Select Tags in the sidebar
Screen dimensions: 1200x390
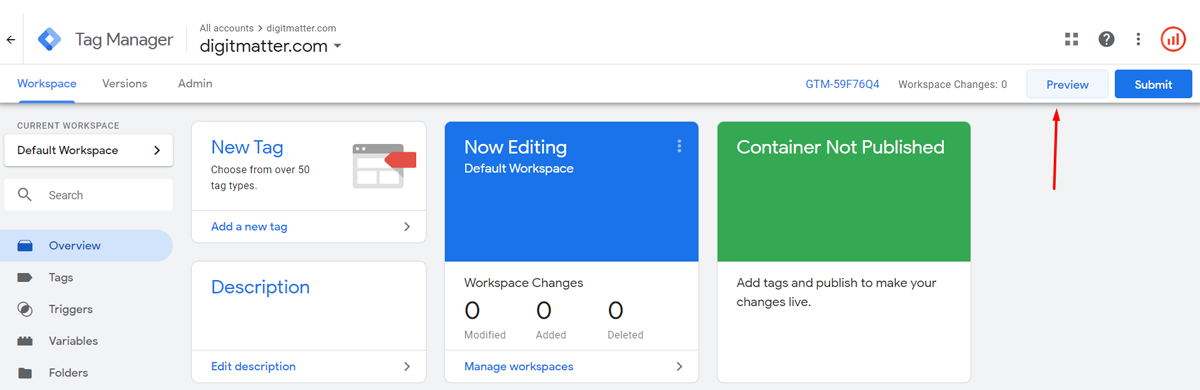click(87, 278)
